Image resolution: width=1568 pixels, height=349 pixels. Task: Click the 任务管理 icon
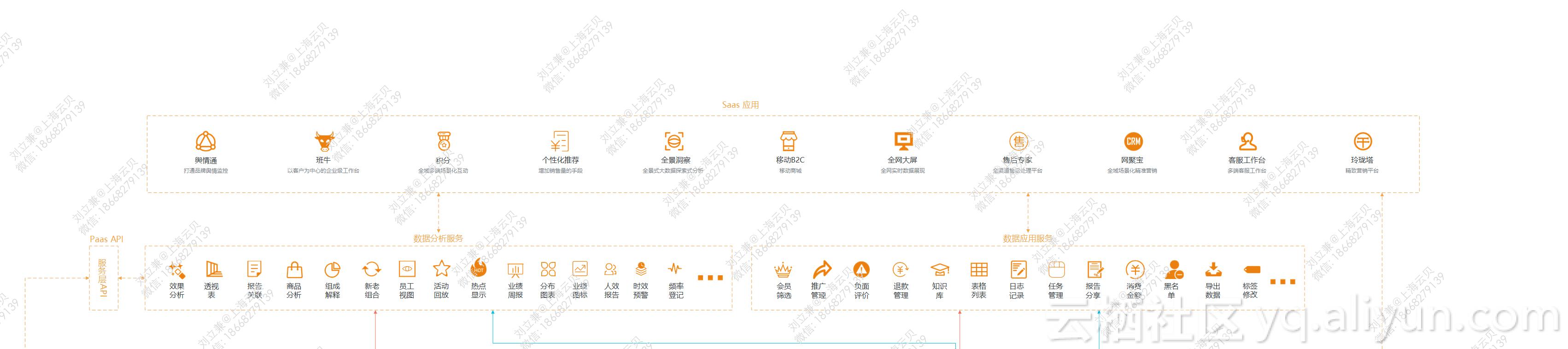coord(1056,270)
